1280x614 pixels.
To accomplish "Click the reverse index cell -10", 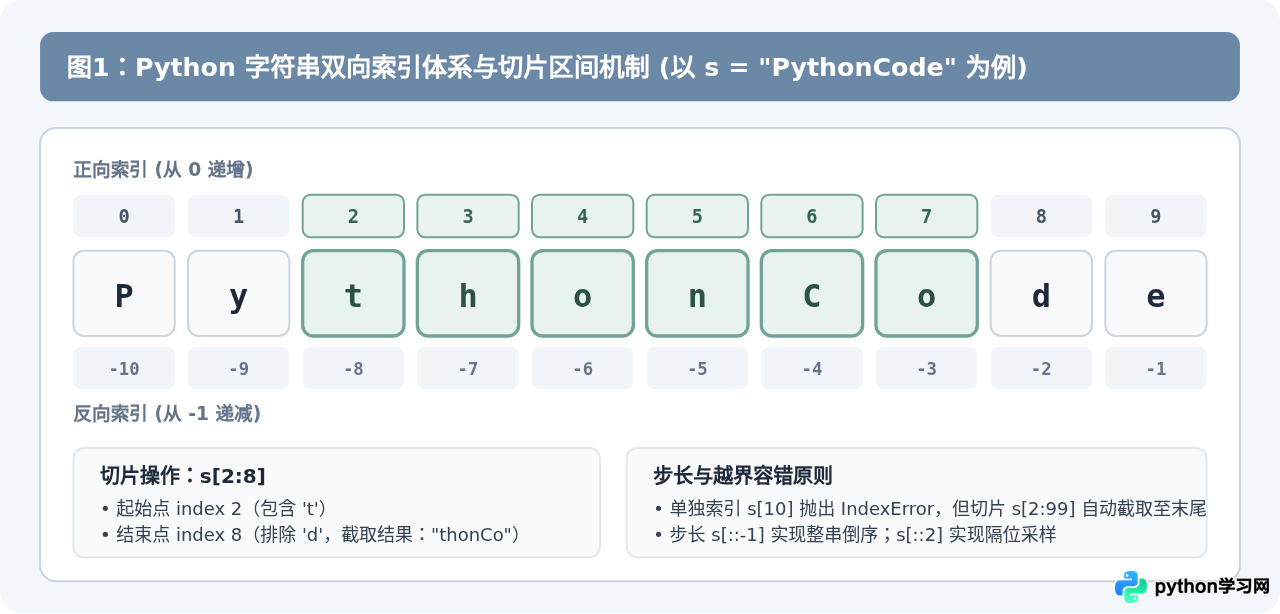I will [x=124, y=368].
